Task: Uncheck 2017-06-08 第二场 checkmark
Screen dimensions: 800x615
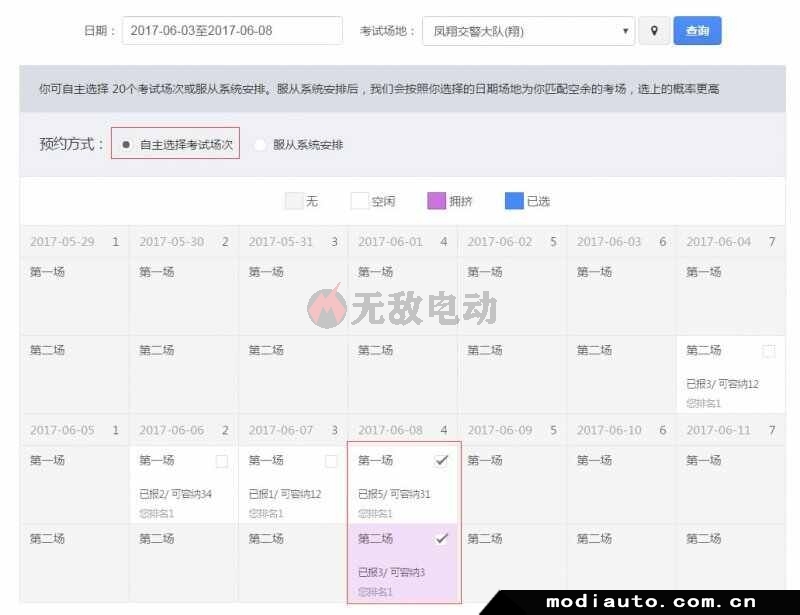Action: tap(441, 539)
